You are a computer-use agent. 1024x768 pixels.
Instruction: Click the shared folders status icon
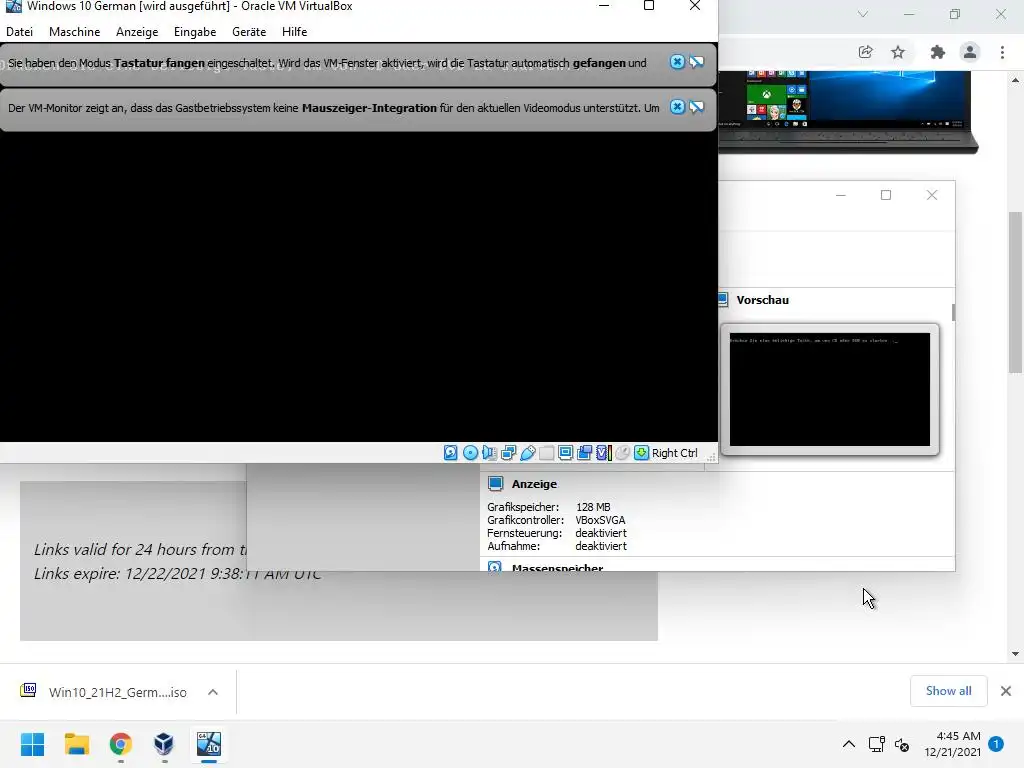547,453
